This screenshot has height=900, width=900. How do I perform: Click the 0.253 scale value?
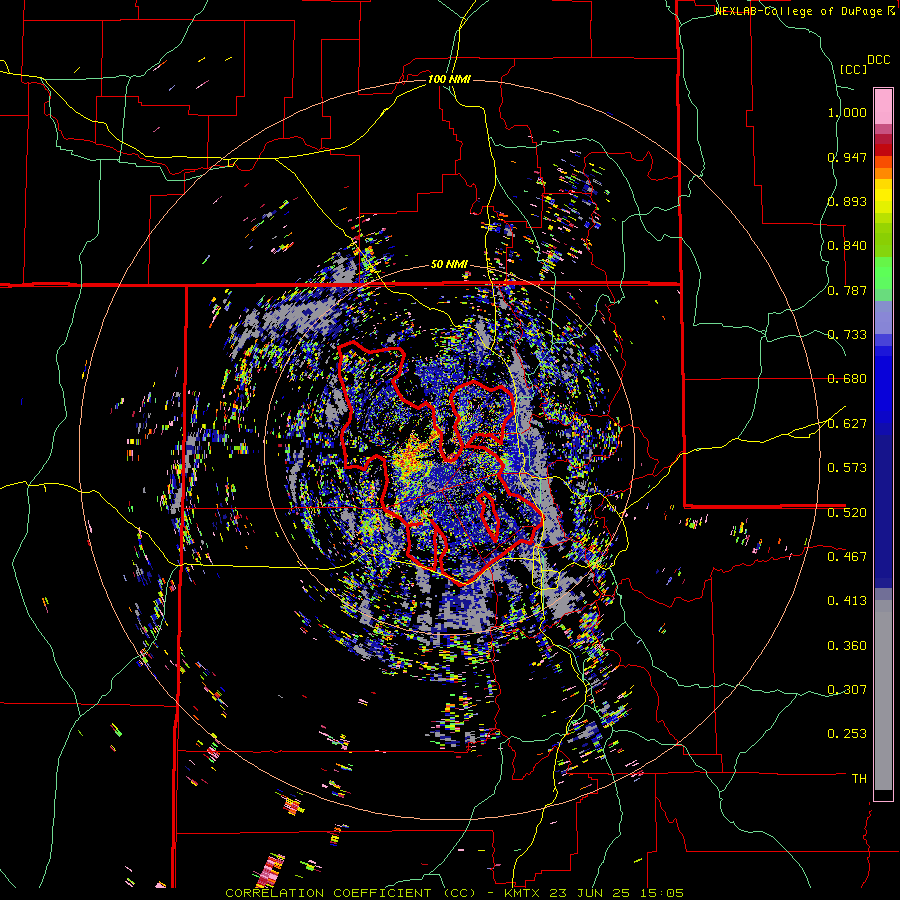click(x=847, y=734)
